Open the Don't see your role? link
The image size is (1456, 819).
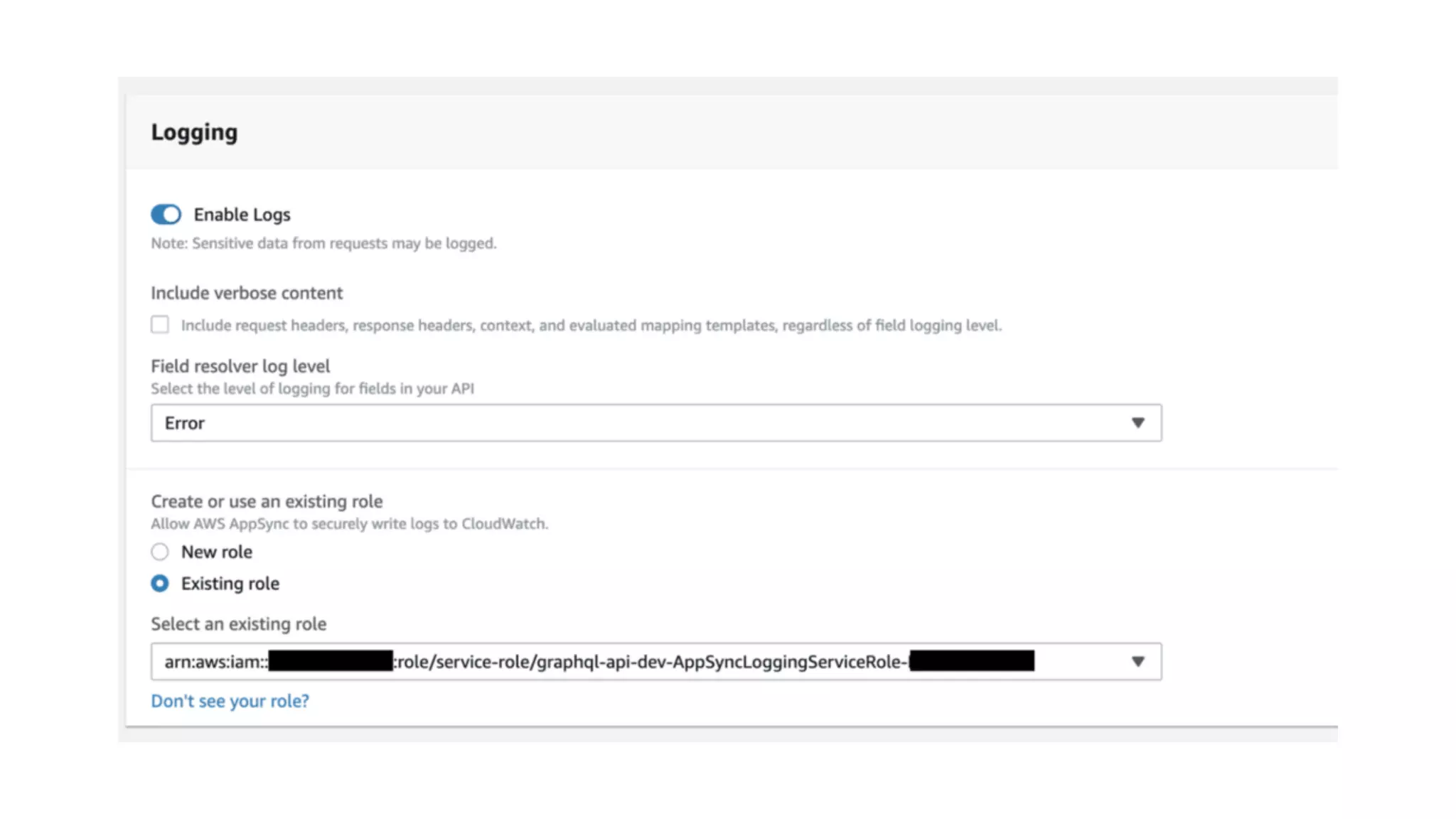pos(230,701)
